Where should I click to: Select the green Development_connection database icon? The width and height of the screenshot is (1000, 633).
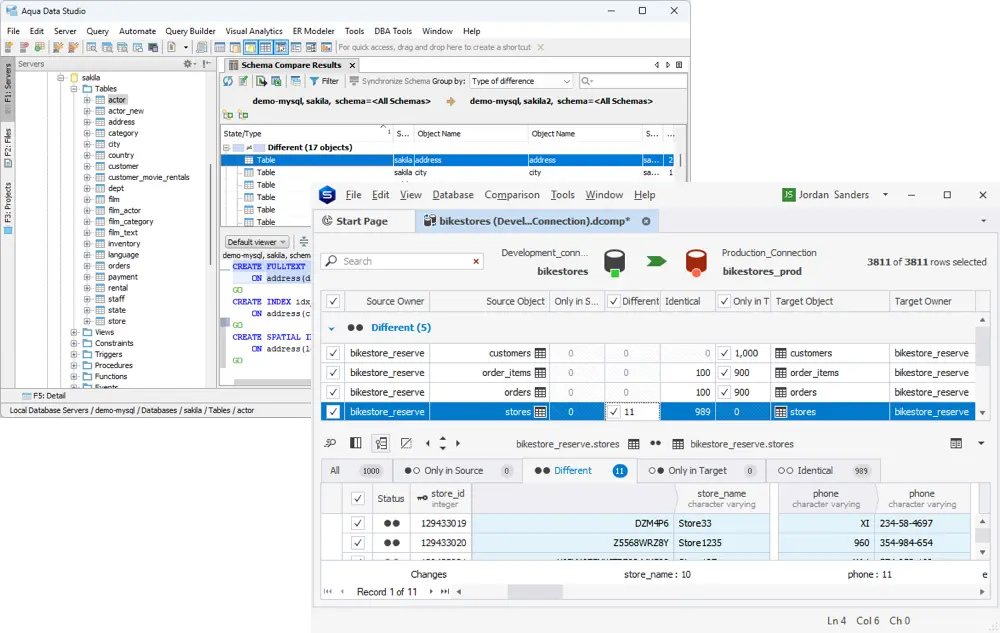pyautogui.click(x=614, y=263)
